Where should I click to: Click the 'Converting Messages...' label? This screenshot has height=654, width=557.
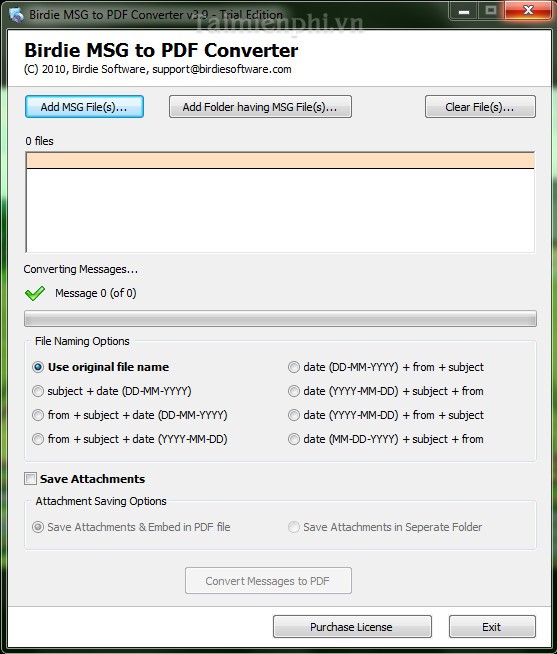81,269
